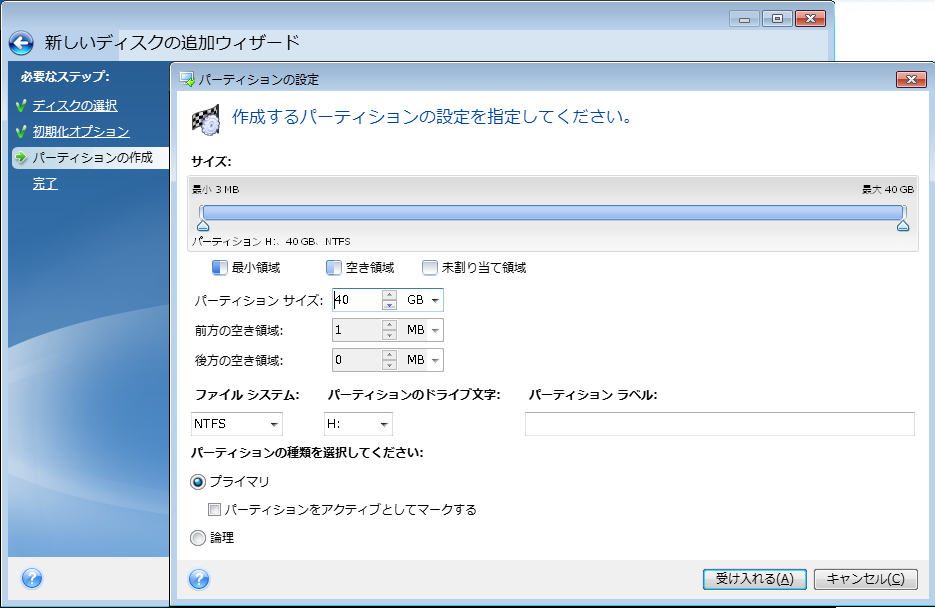Go to 初期化オプション step
This screenshot has height=608, width=935.
pyautogui.click(x=81, y=132)
